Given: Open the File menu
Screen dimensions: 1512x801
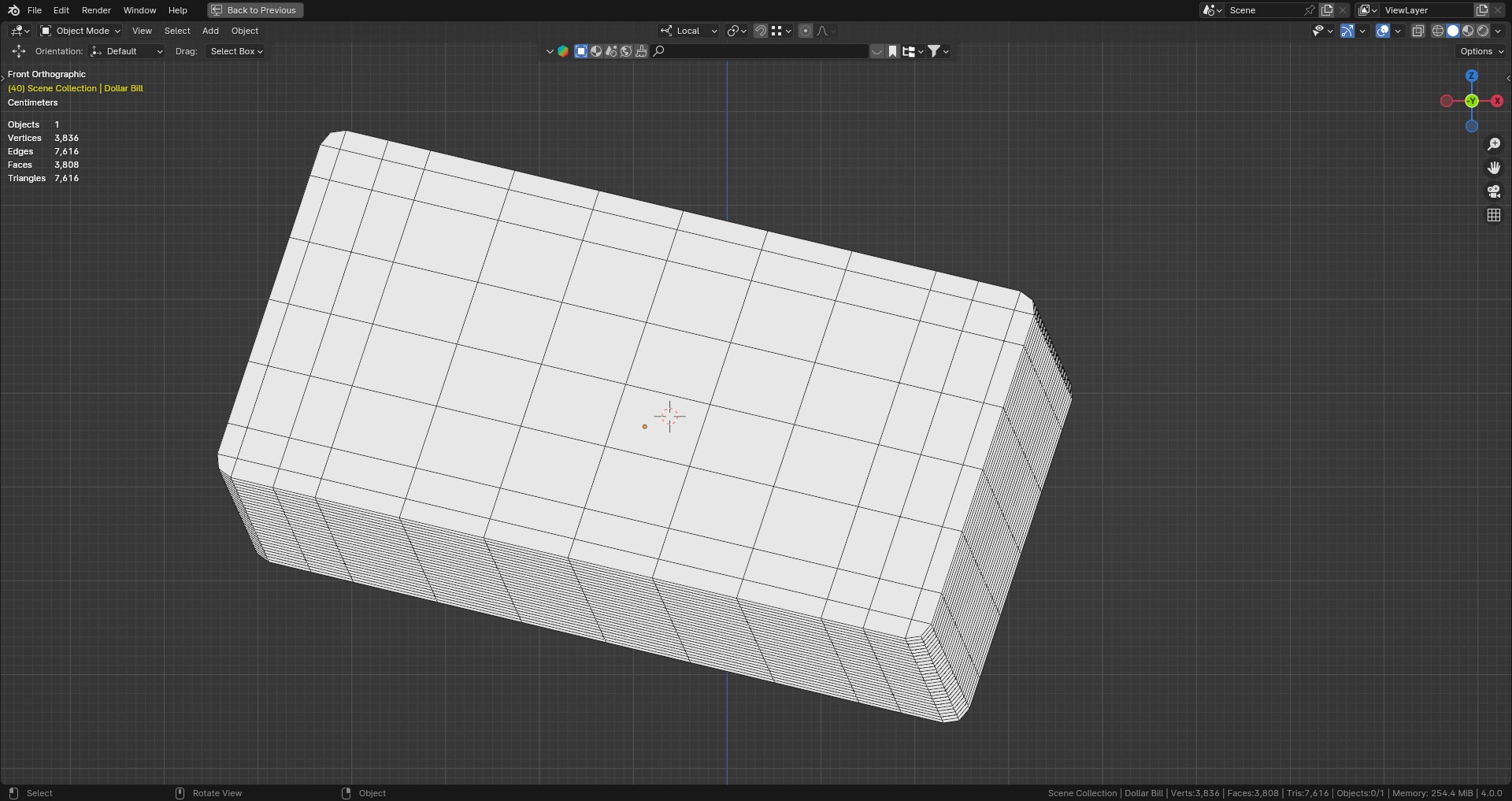Looking at the screenshot, I should click(x=35, y=10).
